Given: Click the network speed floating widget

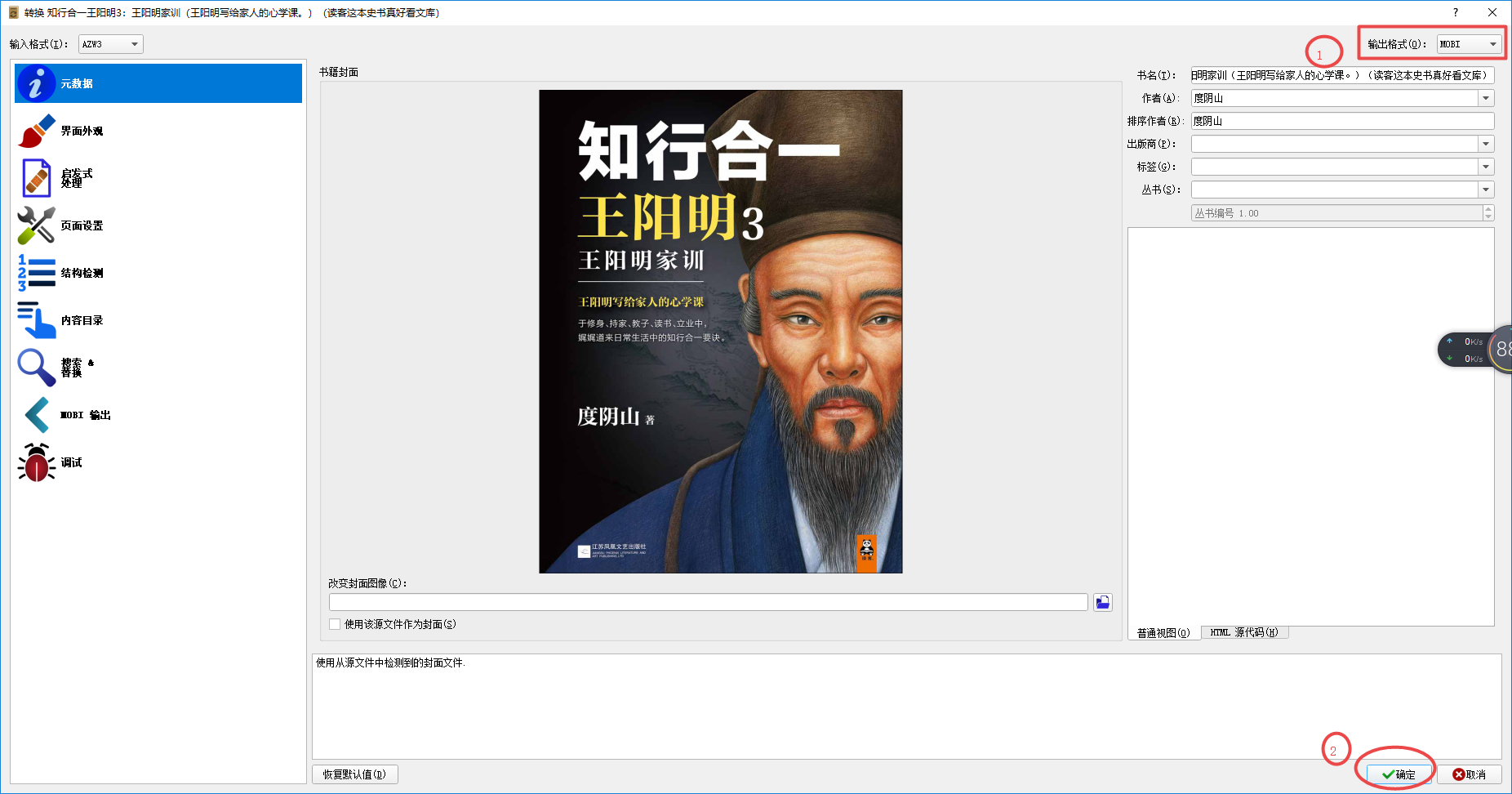Looking at the screenshot, I should [x=1474, y=350].
